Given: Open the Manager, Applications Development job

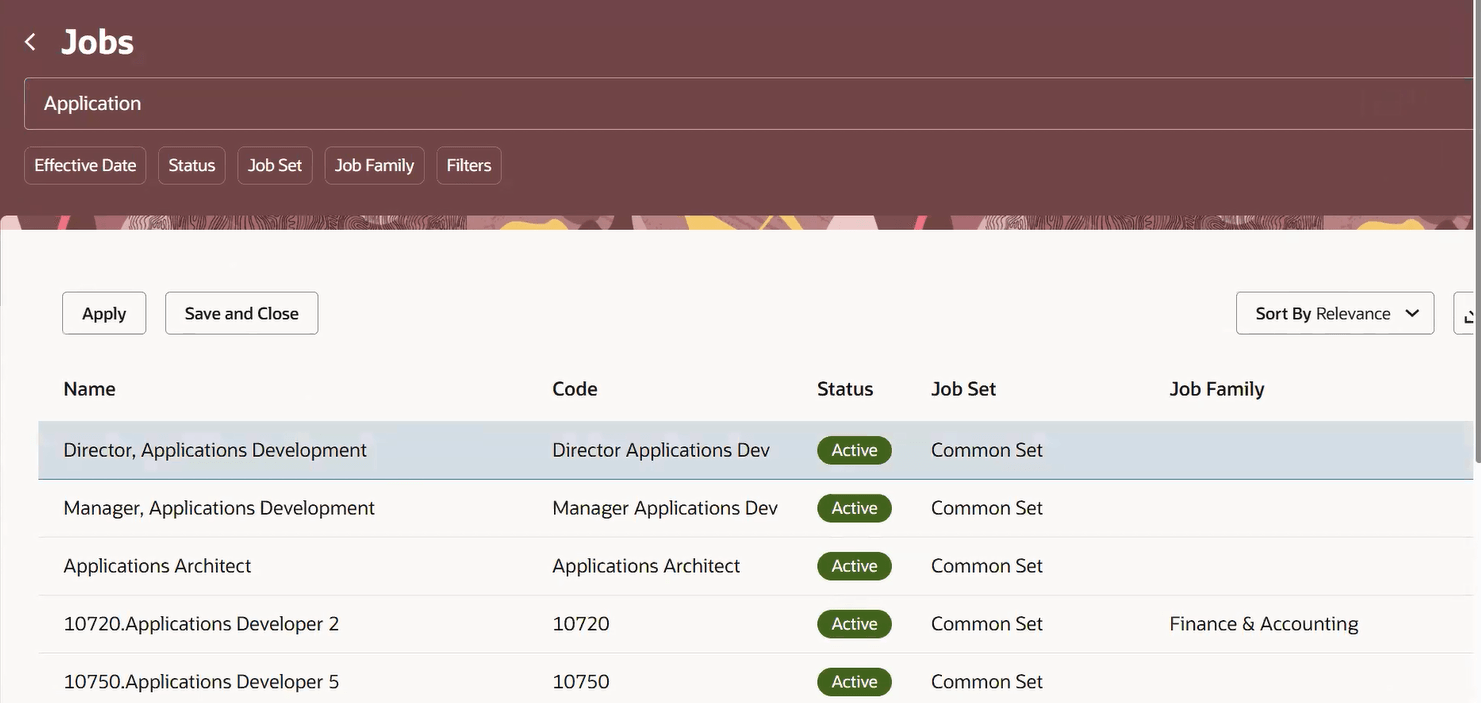Looking at the screenshot, I should coord(219,507).
